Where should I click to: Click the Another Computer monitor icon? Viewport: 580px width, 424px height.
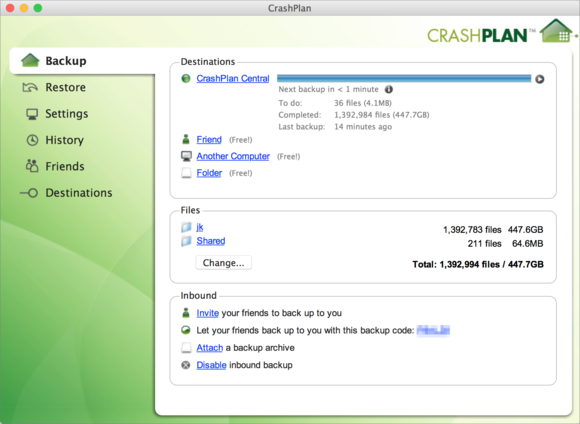[186, 156]
